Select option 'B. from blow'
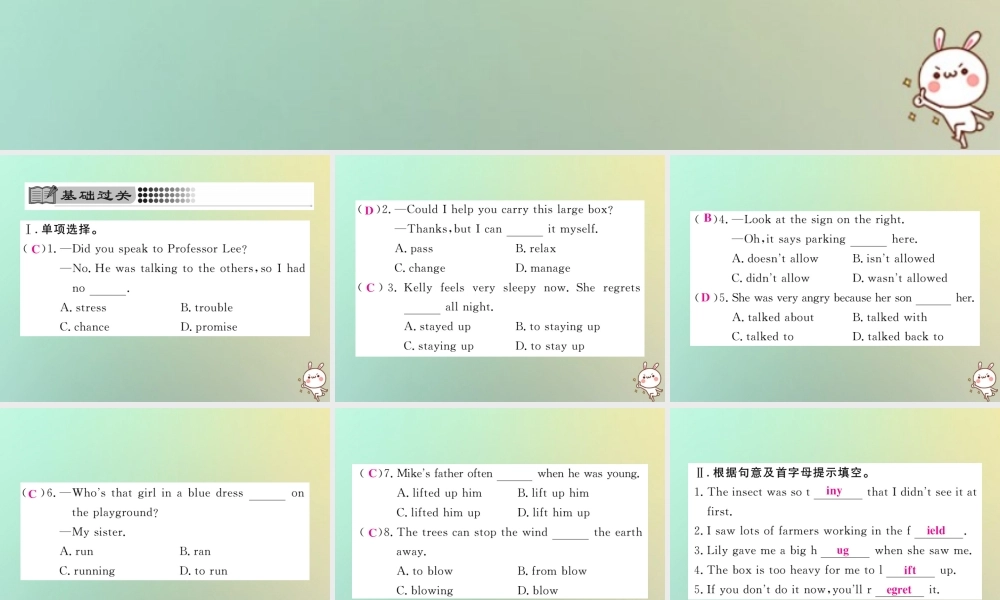1000x600 pixels. pyautogui.click(x=552, y=571)
